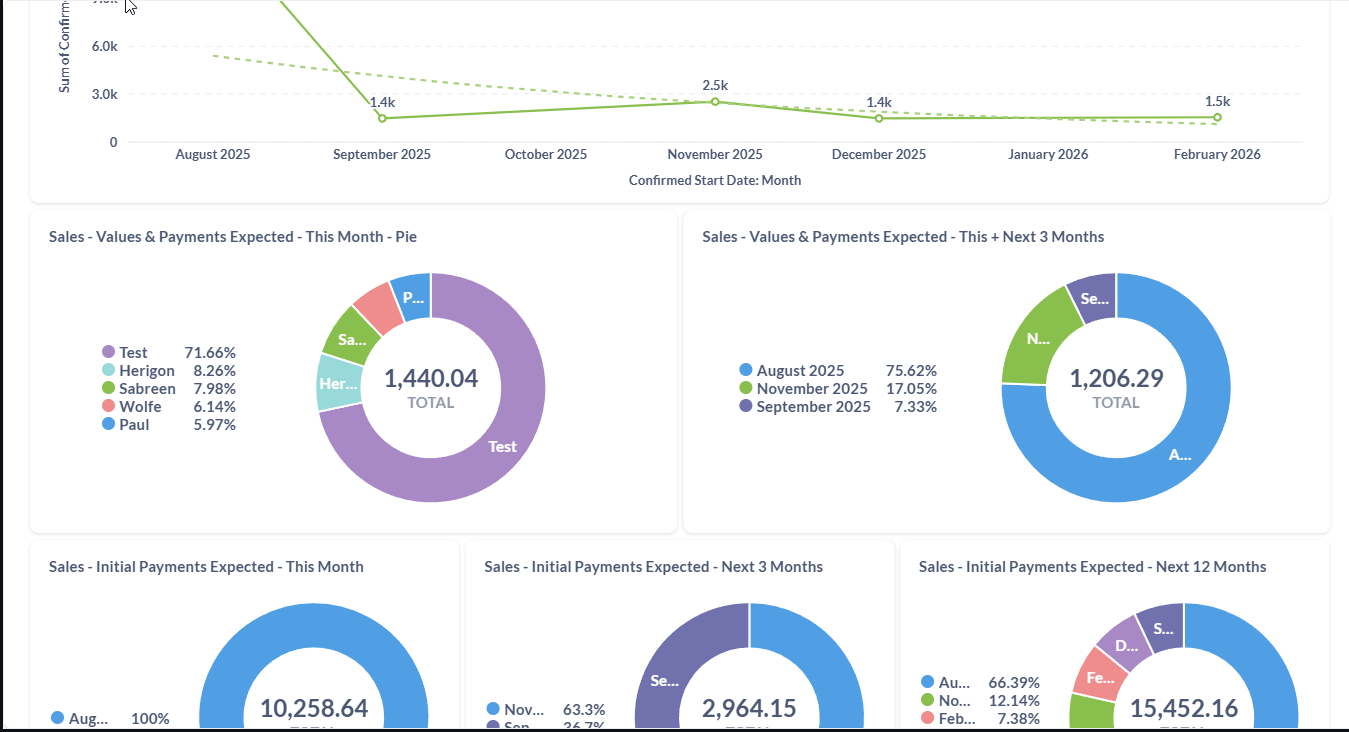Open 'Values & Payments Expected - This + Next 3 Months' title
The image size is (1349, 732).
[x=902, y=237]
